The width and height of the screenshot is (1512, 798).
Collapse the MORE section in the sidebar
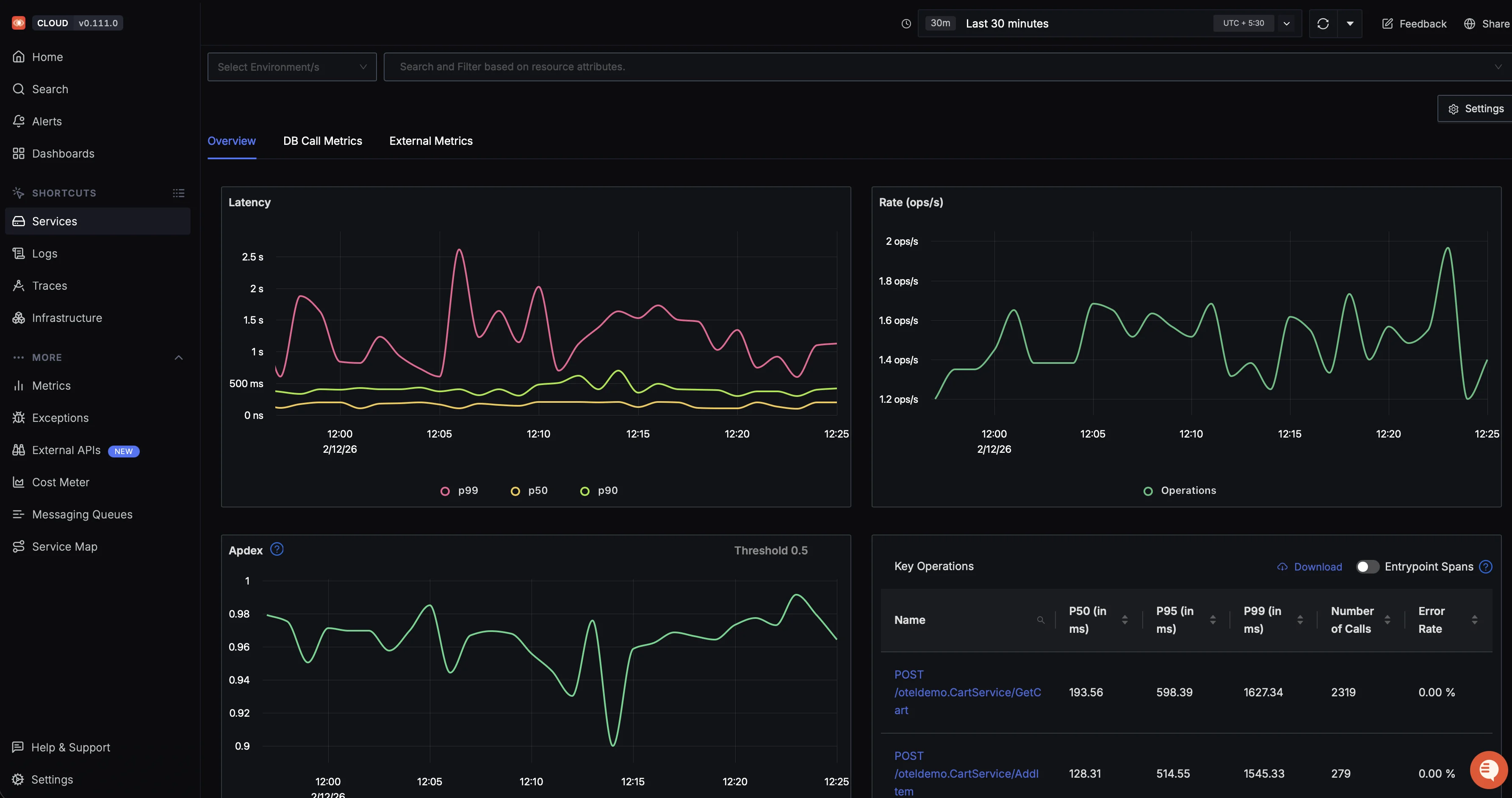tap(178, 357)
